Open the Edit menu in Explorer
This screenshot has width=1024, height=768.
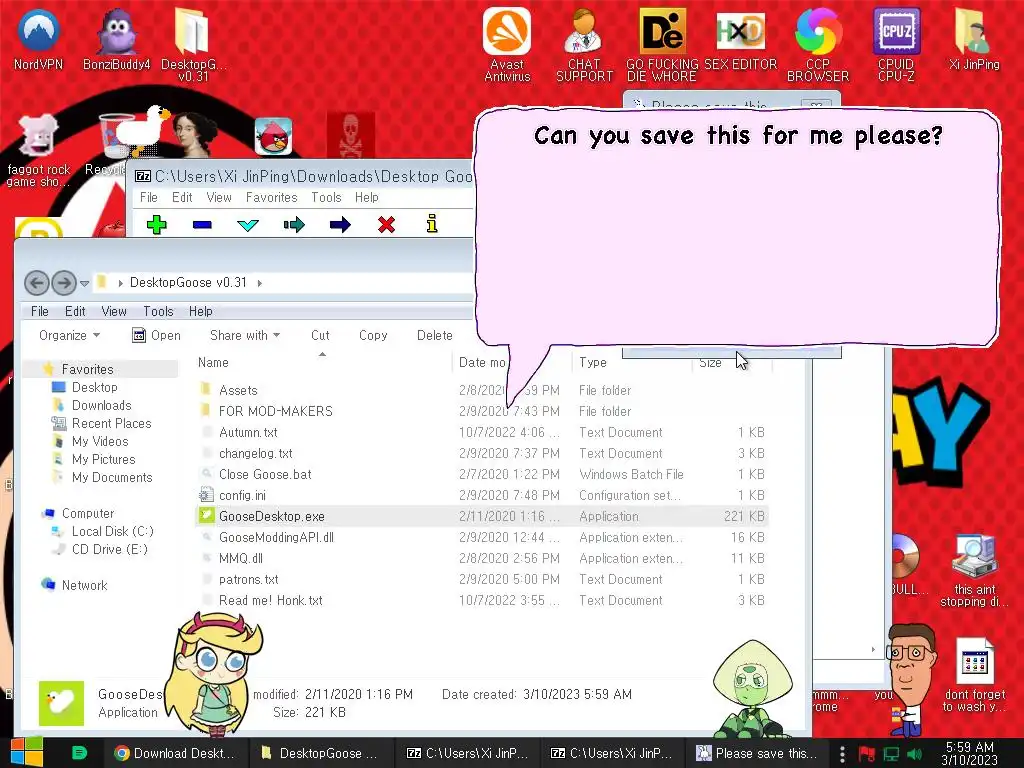75,312
